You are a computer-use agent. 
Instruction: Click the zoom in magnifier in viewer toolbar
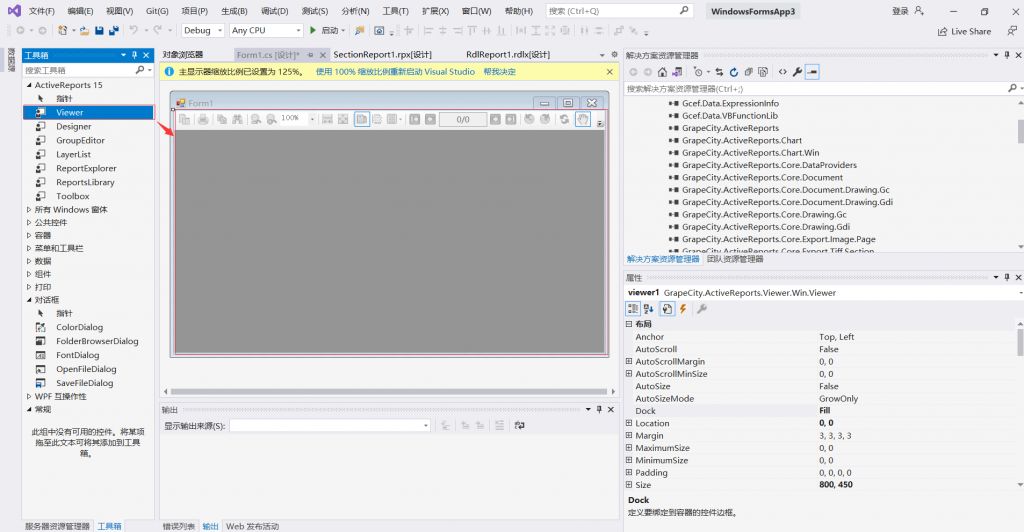click(271, 119)
